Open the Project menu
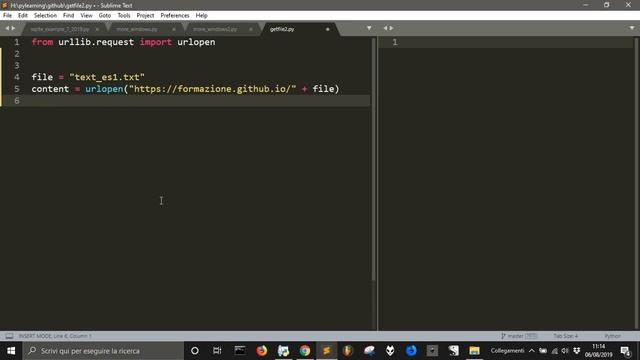The width and height of the screenshot is (640, 360). [145, 16]
